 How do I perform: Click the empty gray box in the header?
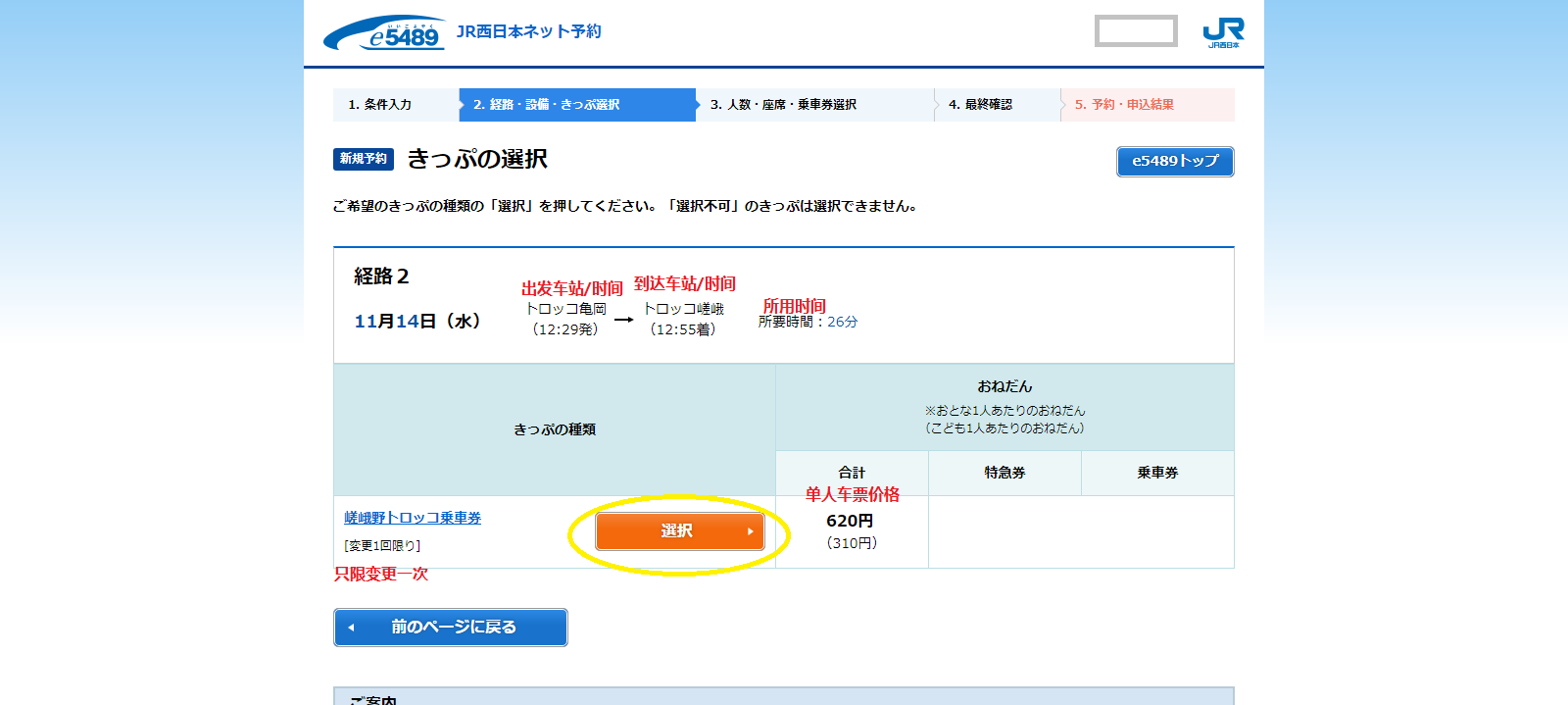pos(1136,31)
